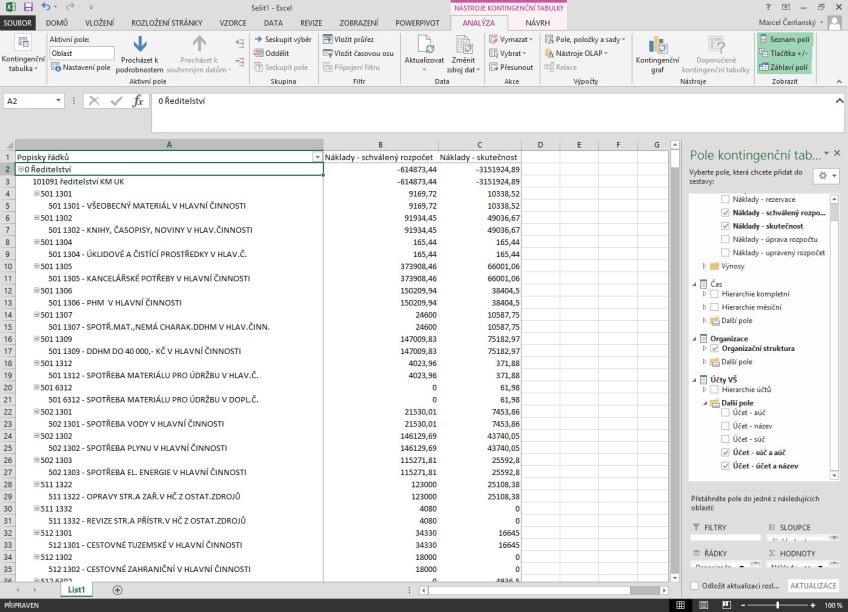Viewport: 848px width, 612px height.
Task: Add a new sheet with plus icon
Action: 117,590
